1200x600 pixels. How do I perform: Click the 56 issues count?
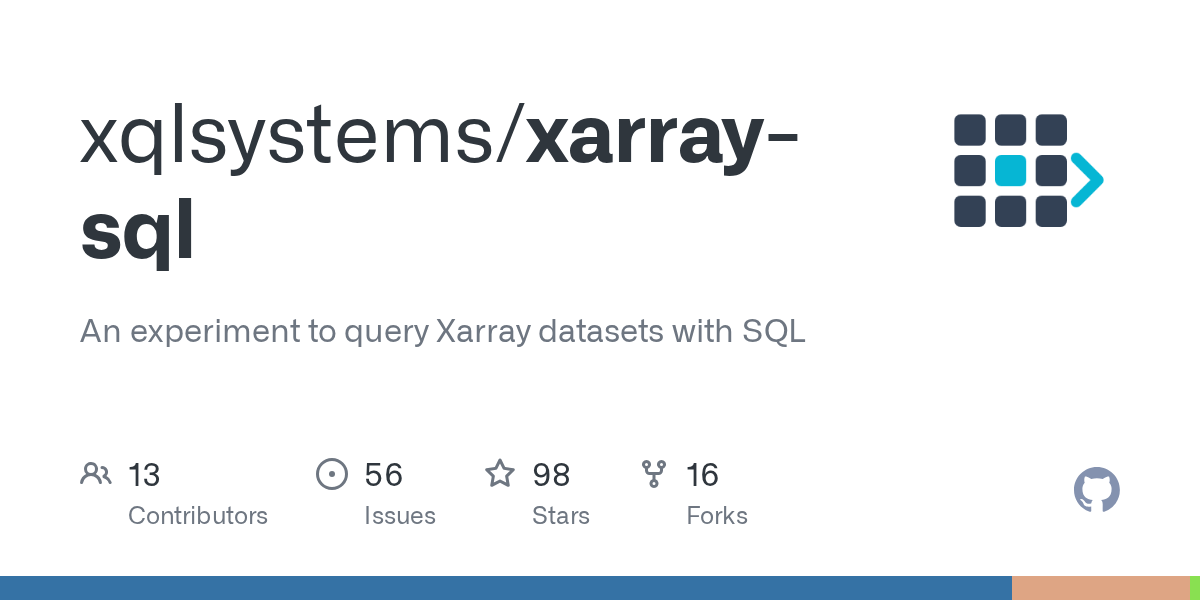pos(384,475)
